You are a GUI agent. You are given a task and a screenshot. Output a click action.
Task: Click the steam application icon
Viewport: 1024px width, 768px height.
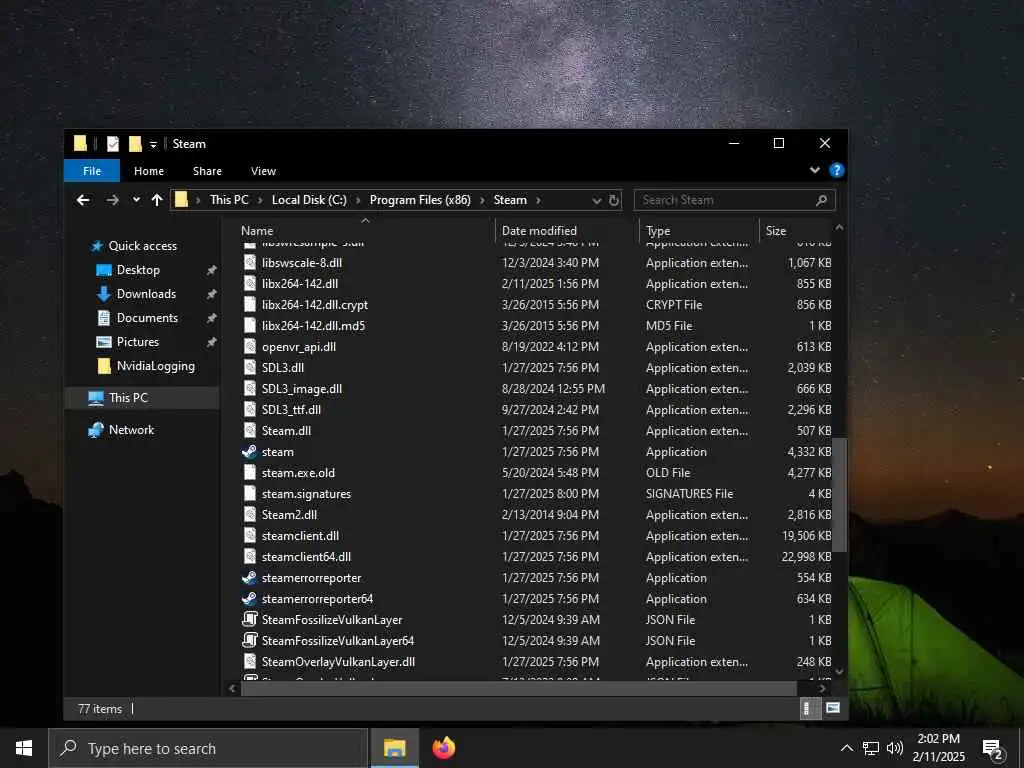point(249,452)
